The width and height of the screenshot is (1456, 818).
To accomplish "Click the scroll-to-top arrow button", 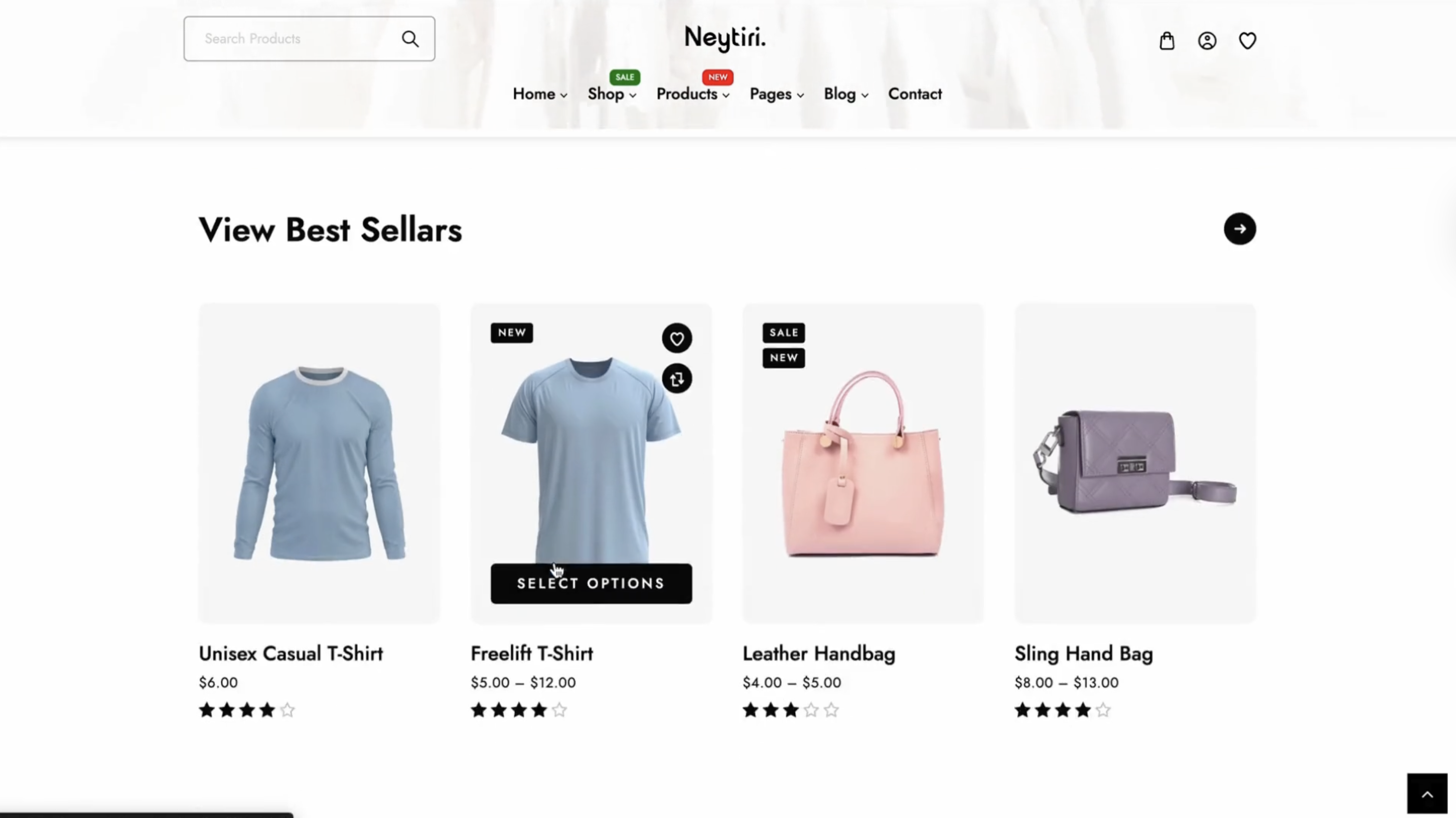I will pyautogui.click(x=1427, y=794).
